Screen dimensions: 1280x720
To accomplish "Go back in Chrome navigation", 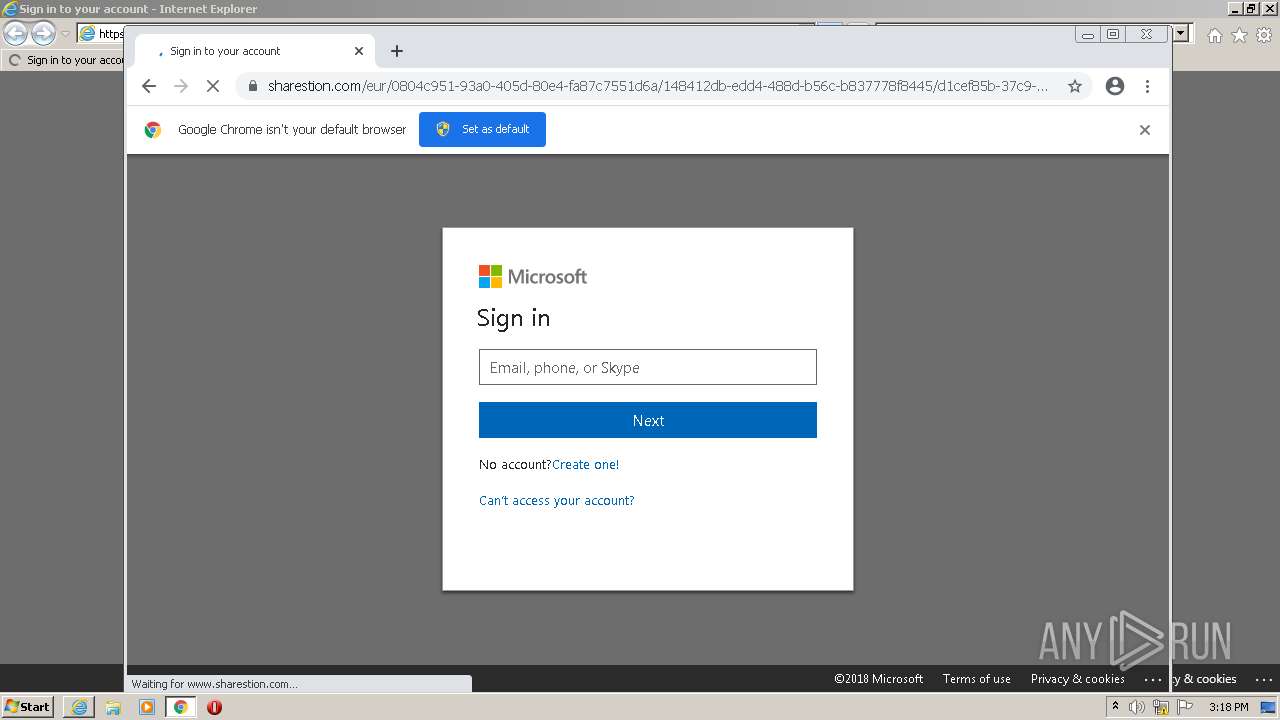I will (149, 86).
